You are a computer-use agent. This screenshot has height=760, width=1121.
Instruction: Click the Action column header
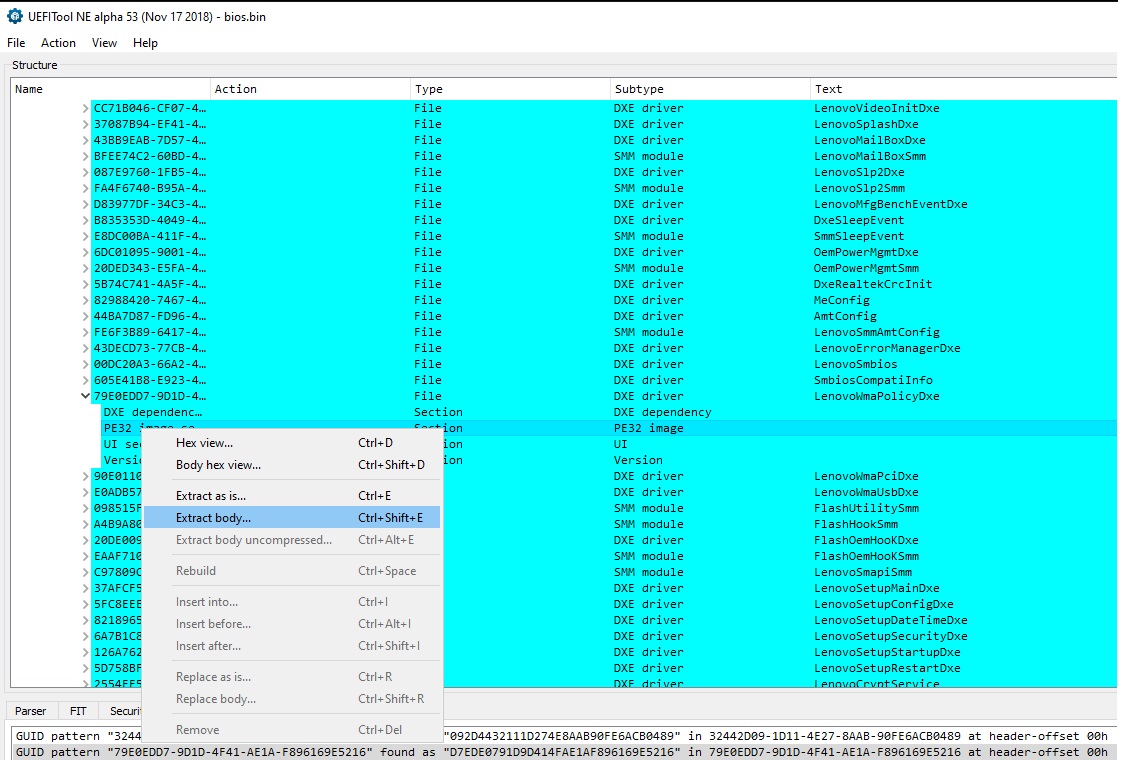(310, 89)
